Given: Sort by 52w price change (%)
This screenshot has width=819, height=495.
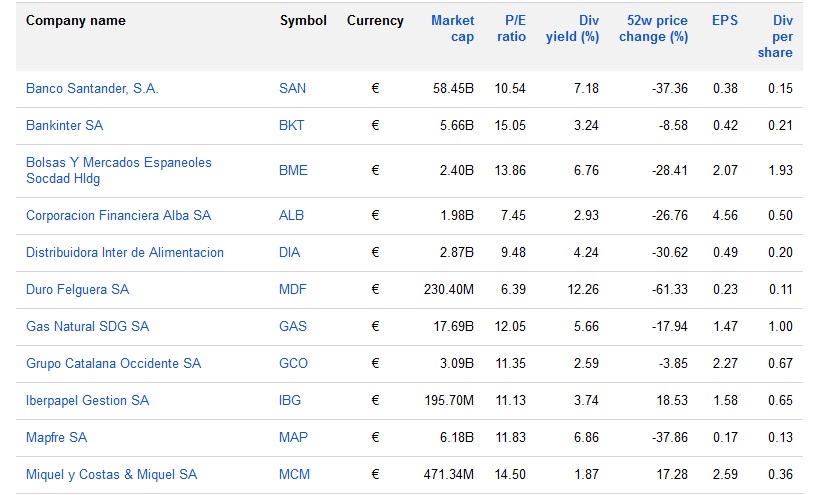Looking at the screenshot, I should pyautogui.click(x=657, y=28).
